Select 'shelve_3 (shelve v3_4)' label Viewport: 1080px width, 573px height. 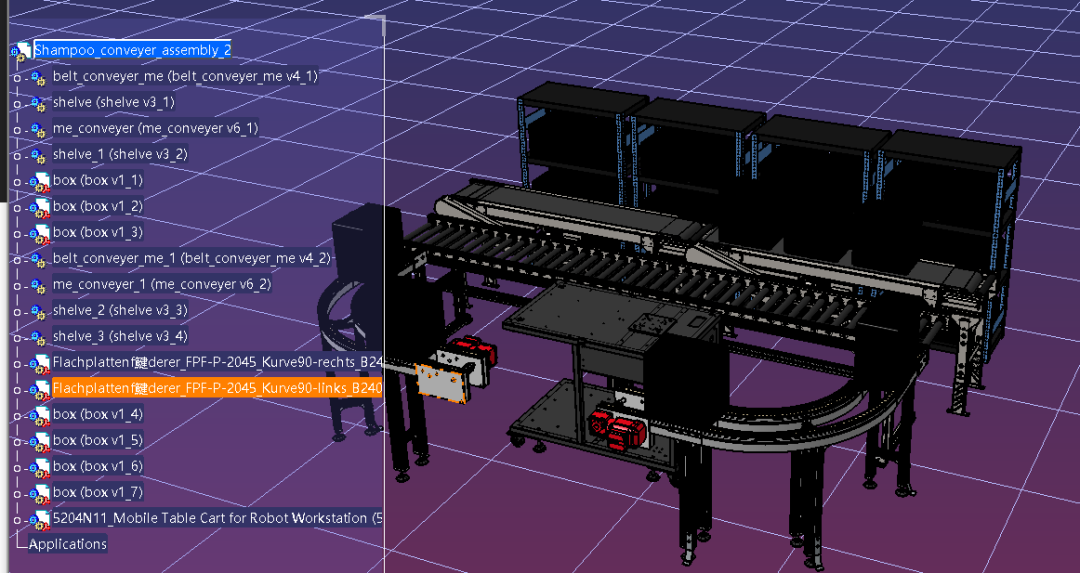click(120, 336)
